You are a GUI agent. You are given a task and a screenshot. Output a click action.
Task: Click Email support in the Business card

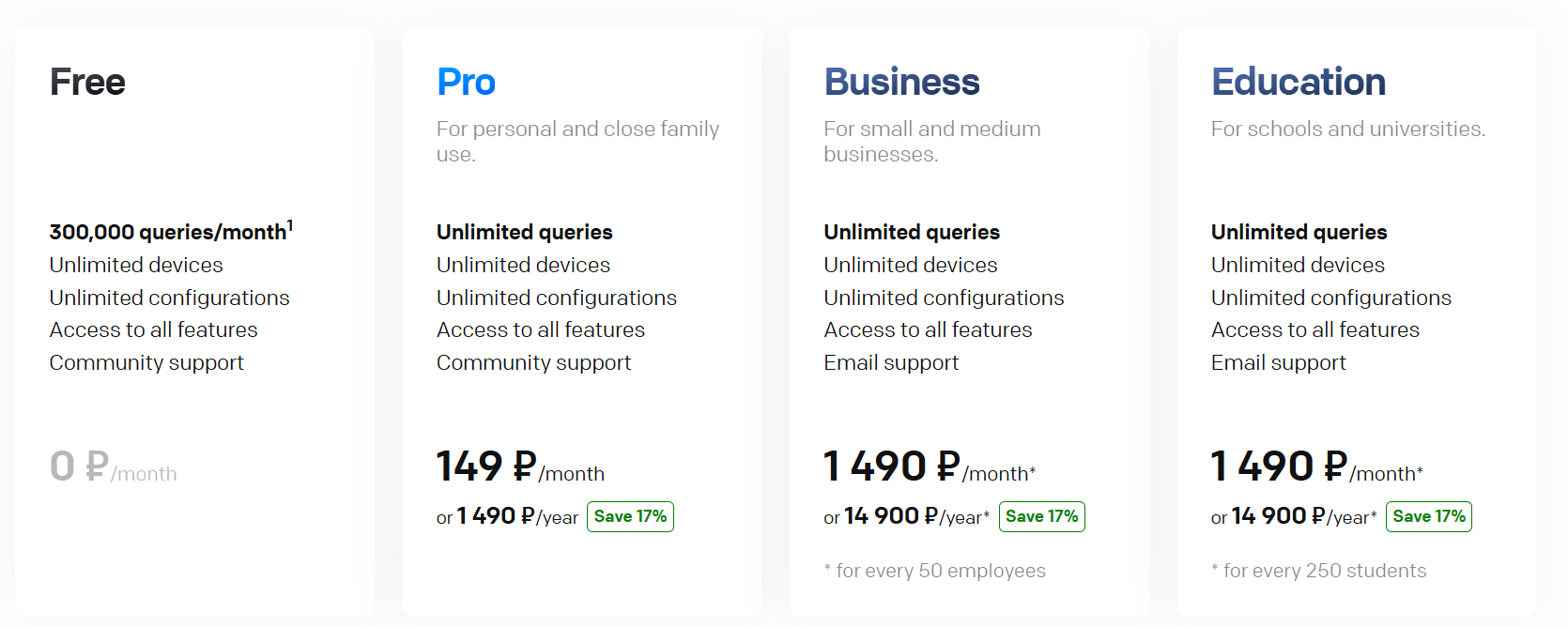tap(891, 363)
